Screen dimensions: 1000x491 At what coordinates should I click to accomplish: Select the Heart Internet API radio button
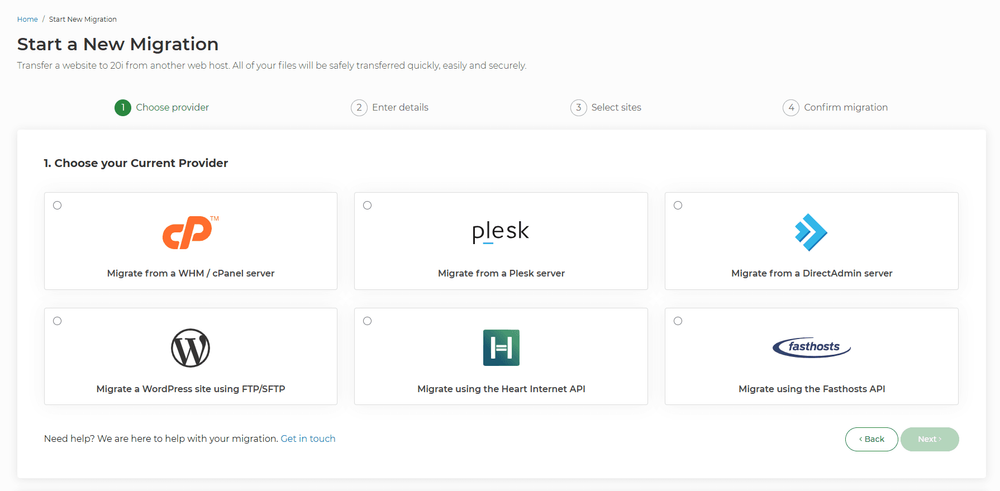(x=367, y=321)
